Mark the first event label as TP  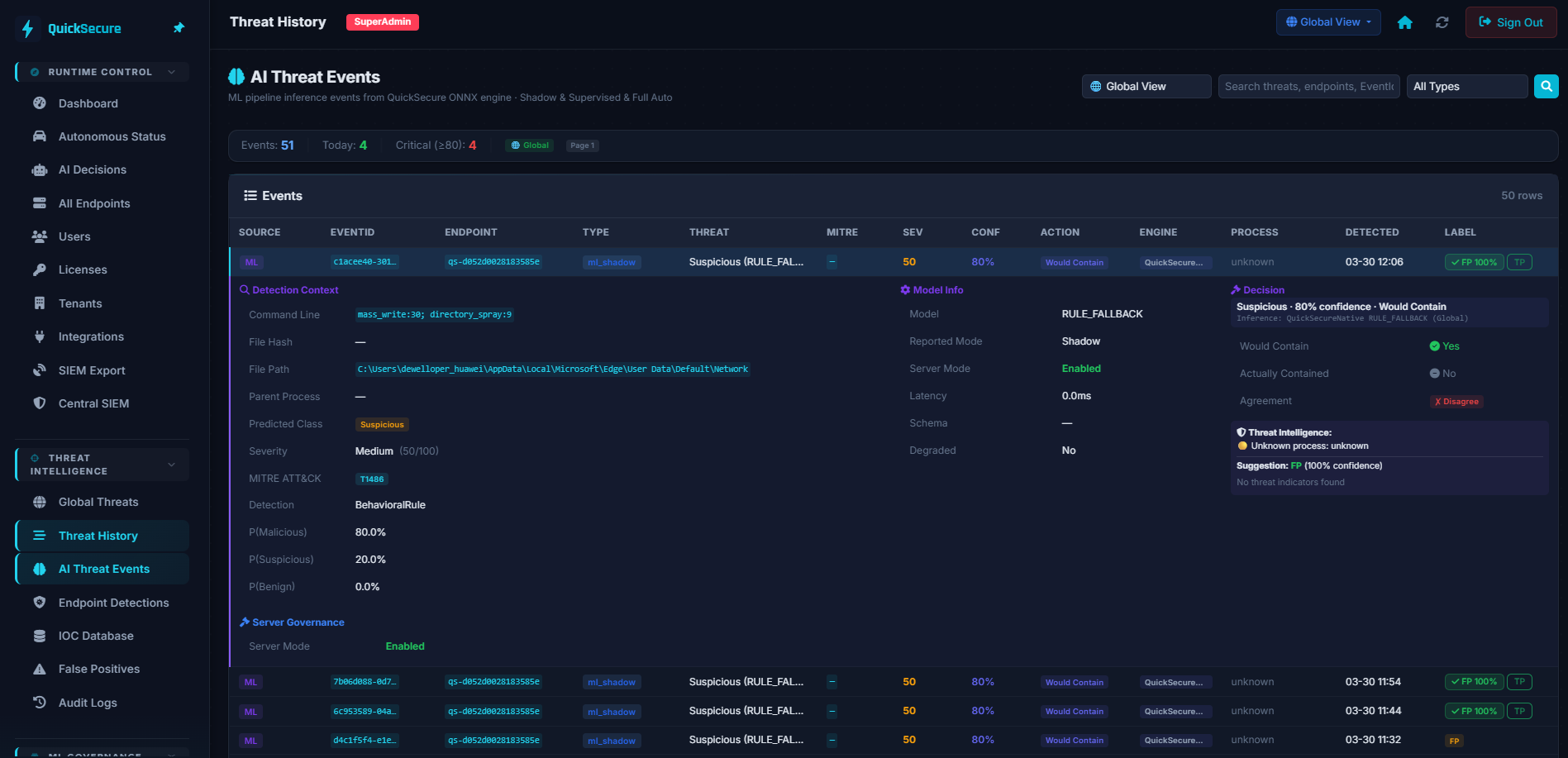pyautogui.click(x=1519, y=261)
